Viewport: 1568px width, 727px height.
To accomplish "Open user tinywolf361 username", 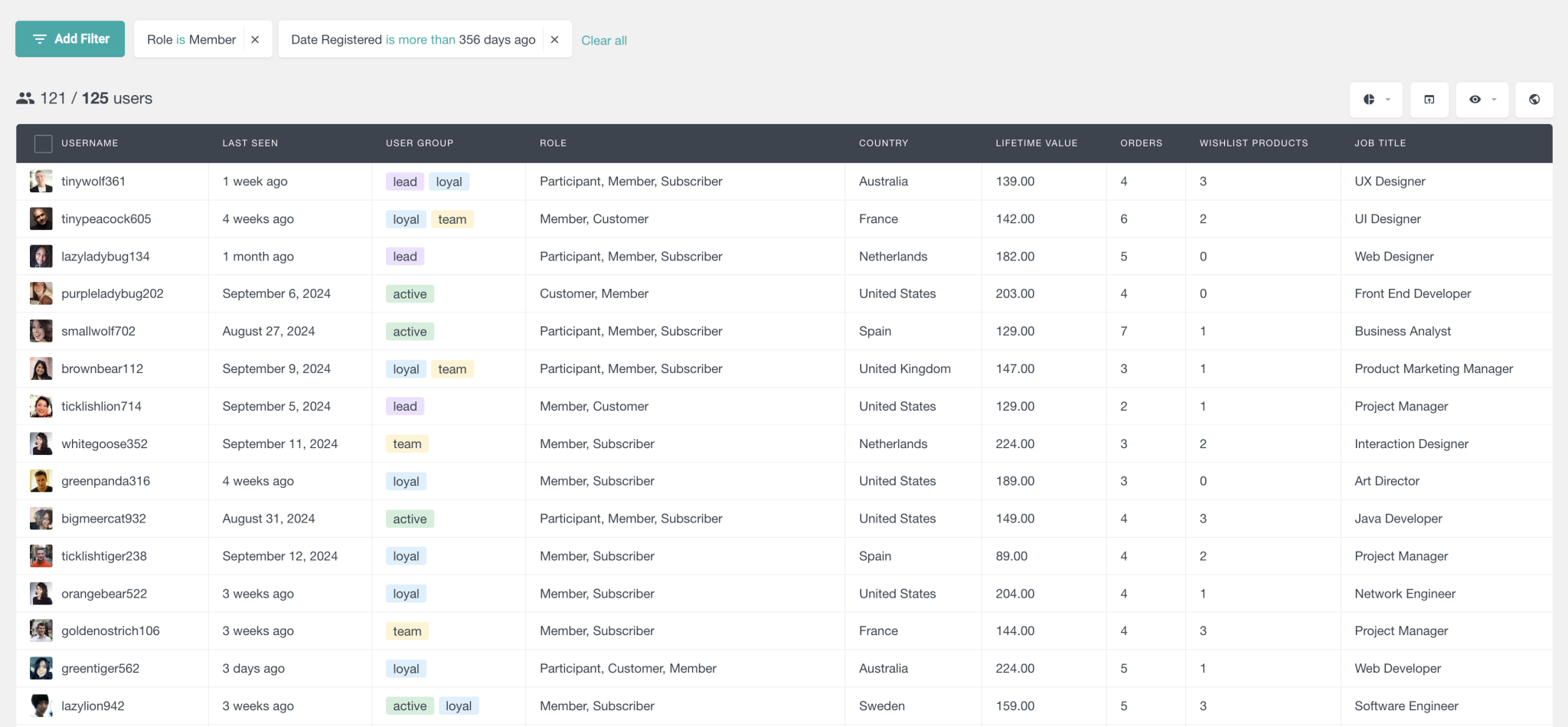I will click(x=93, y=182).
